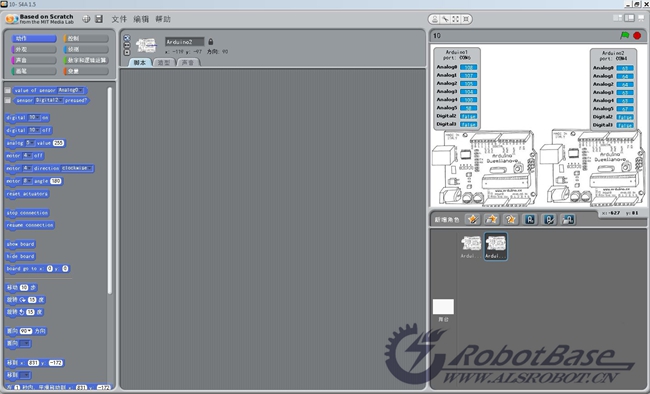Switch to the 造型 tab
650x394 pixels.
click(x=164, y=63)
